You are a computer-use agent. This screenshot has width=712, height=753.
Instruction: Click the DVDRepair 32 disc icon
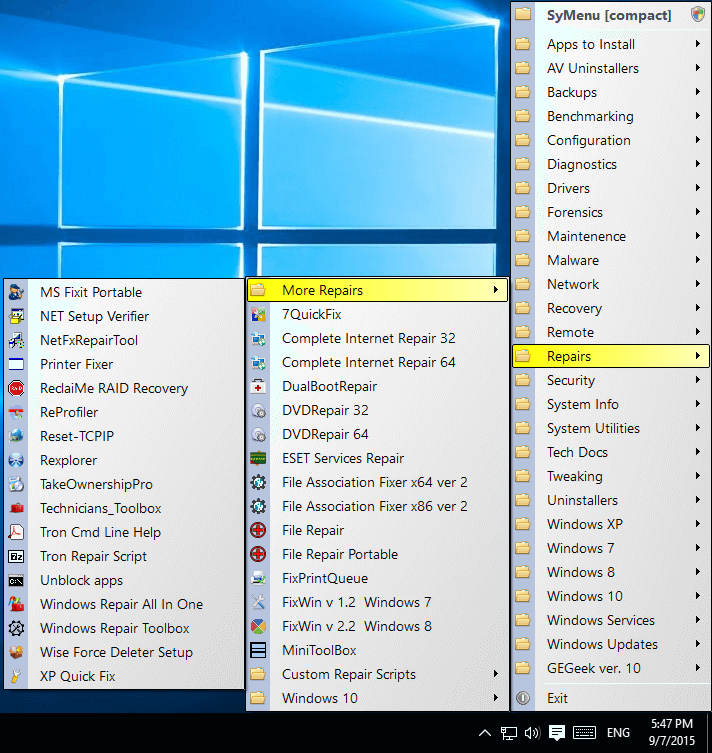point(258,411)
